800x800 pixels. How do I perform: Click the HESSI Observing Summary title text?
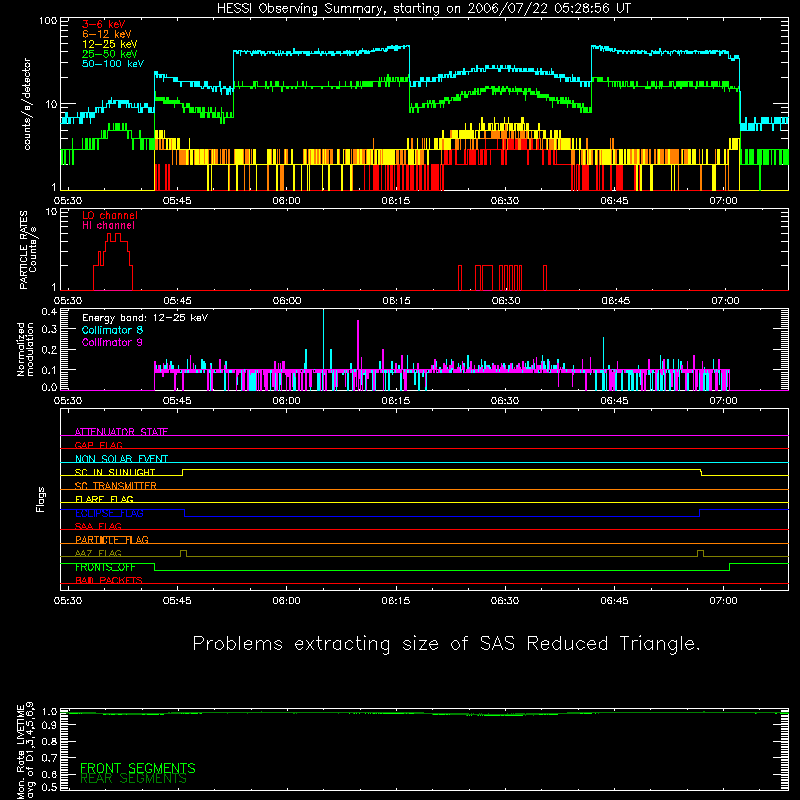point(423,9)
